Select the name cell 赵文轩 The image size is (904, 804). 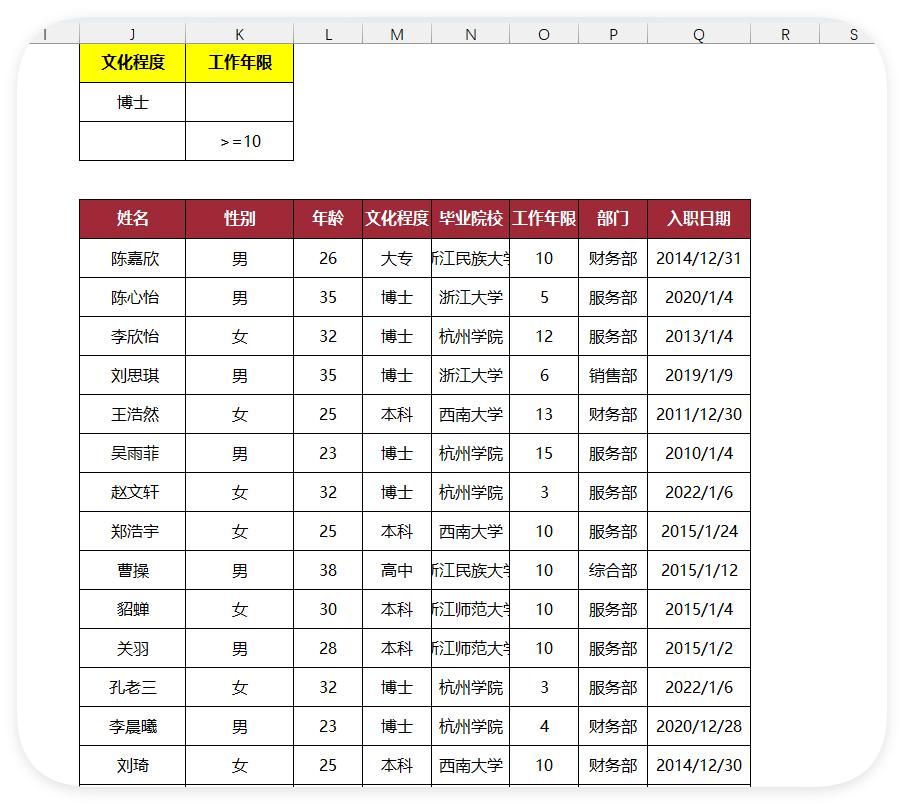click(x=132, y=492)
